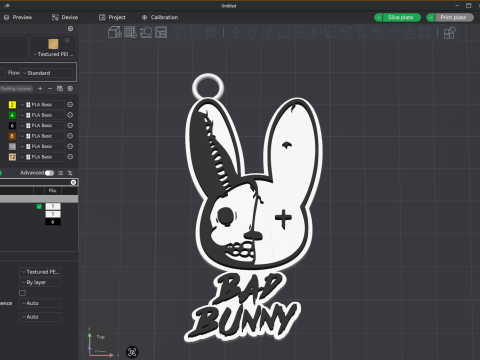Viewport: 480px width, 360px height.
Task: Switch to the Device tab
Action: point(65,17)
